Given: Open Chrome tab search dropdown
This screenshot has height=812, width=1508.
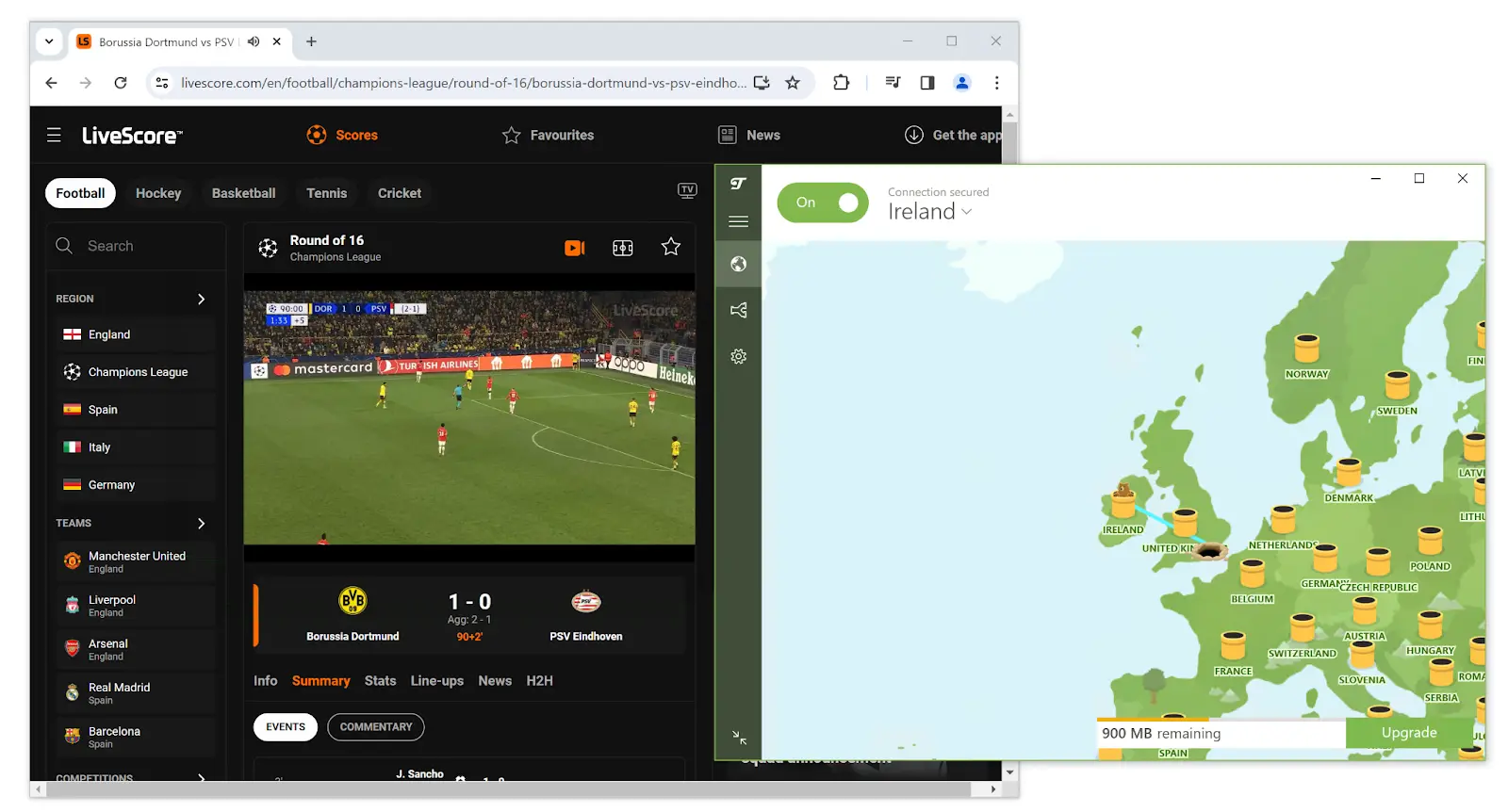Looking at the screenshot, I should coord(49,41).
